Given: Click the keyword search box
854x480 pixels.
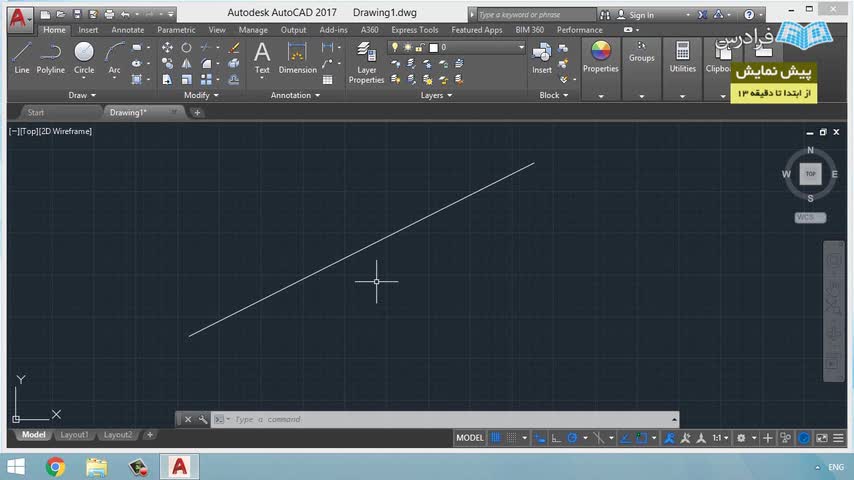Looking at the screenshot, I should pos(536,15).
